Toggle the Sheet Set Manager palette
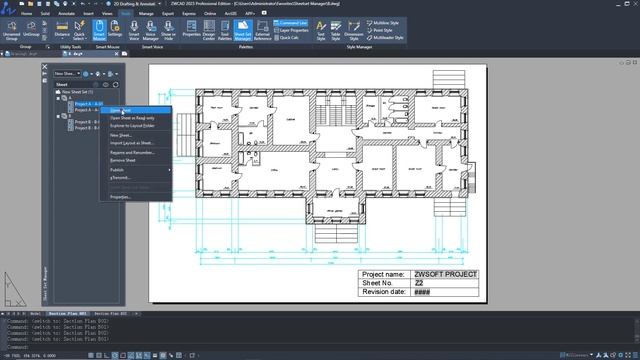 point(243,30)
